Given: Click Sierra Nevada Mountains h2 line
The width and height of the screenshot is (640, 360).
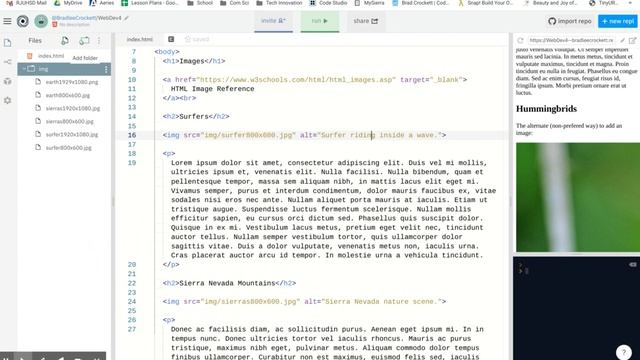Looking at the screenshot, I should [229, 283].
